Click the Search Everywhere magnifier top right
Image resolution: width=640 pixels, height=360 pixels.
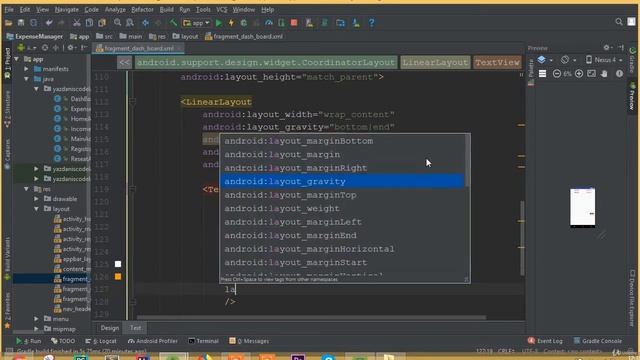pyautogui.click(x=619, y=22)
